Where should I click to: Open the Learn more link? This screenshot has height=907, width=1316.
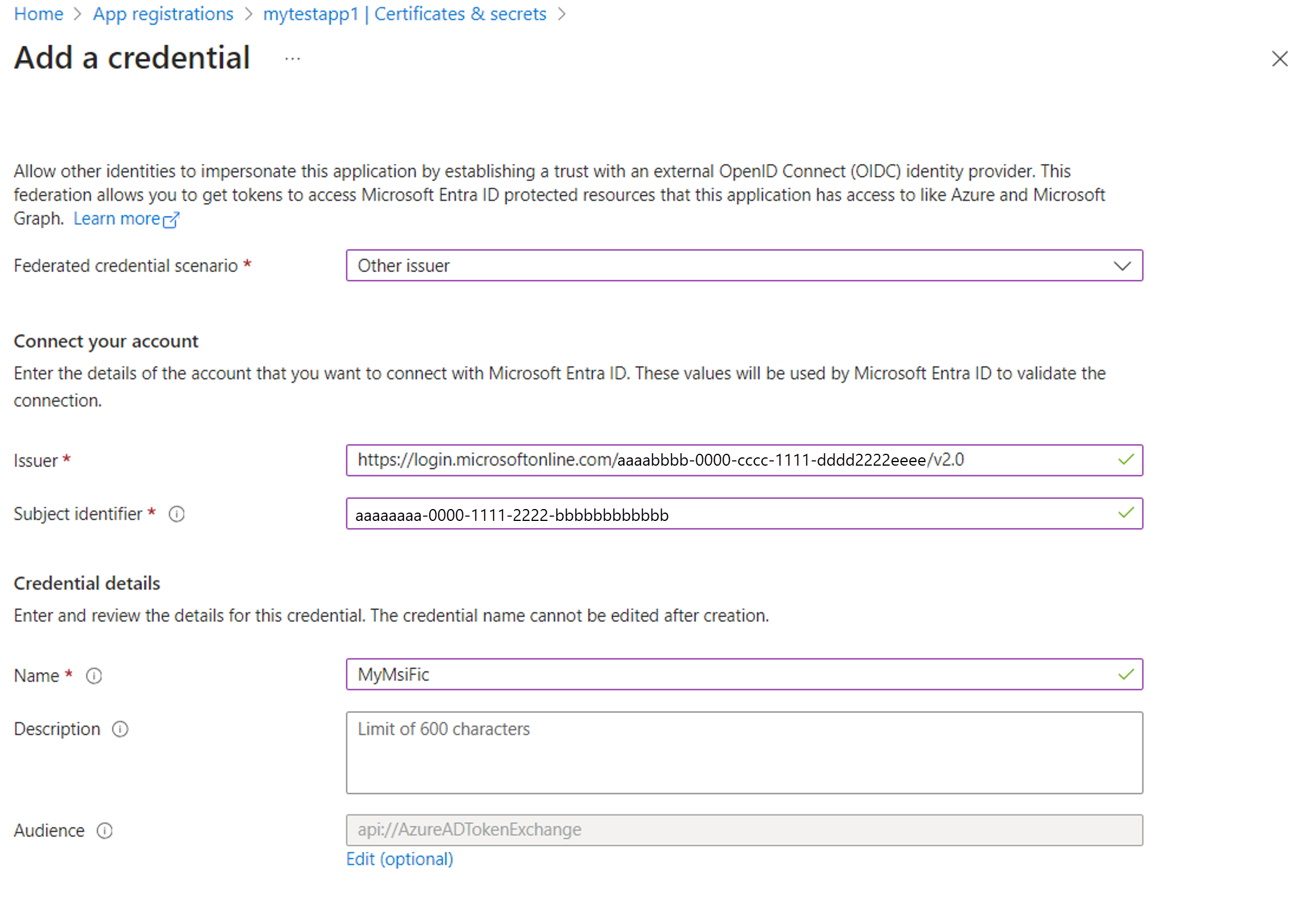point(117,219)
